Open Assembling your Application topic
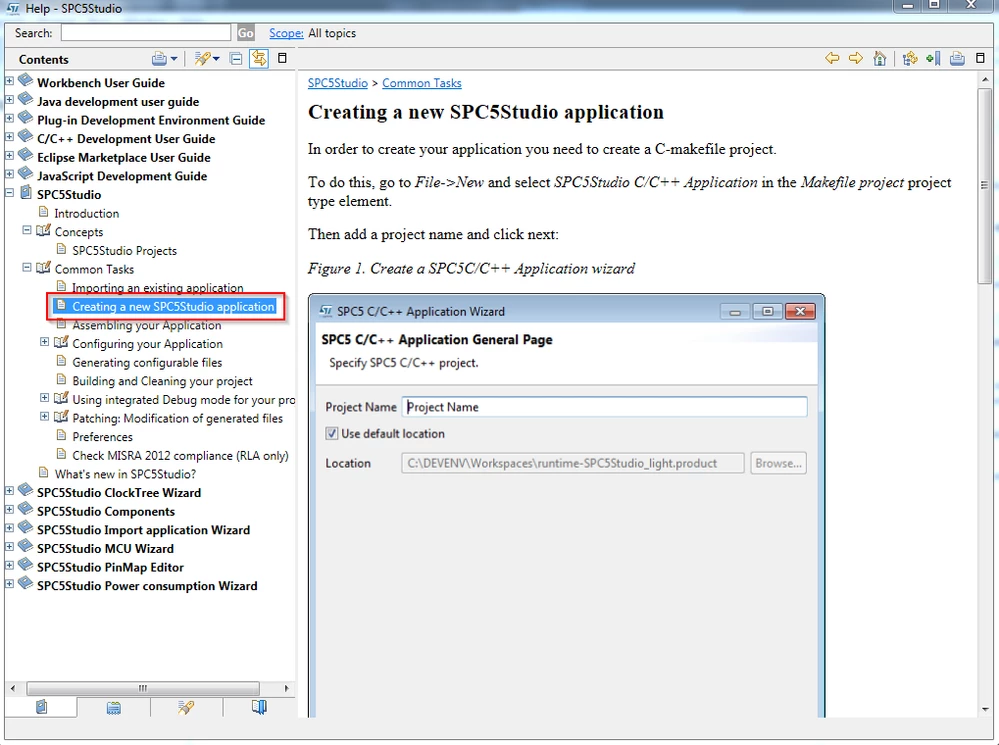999x745 pixels. (x=147, y=325)
